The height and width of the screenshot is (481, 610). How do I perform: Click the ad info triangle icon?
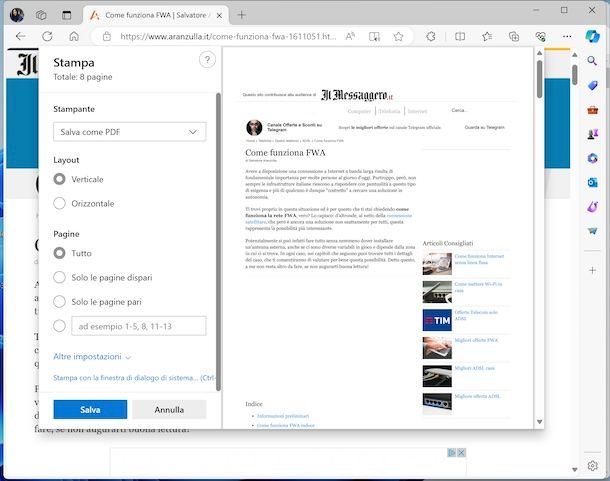[452, 453]
